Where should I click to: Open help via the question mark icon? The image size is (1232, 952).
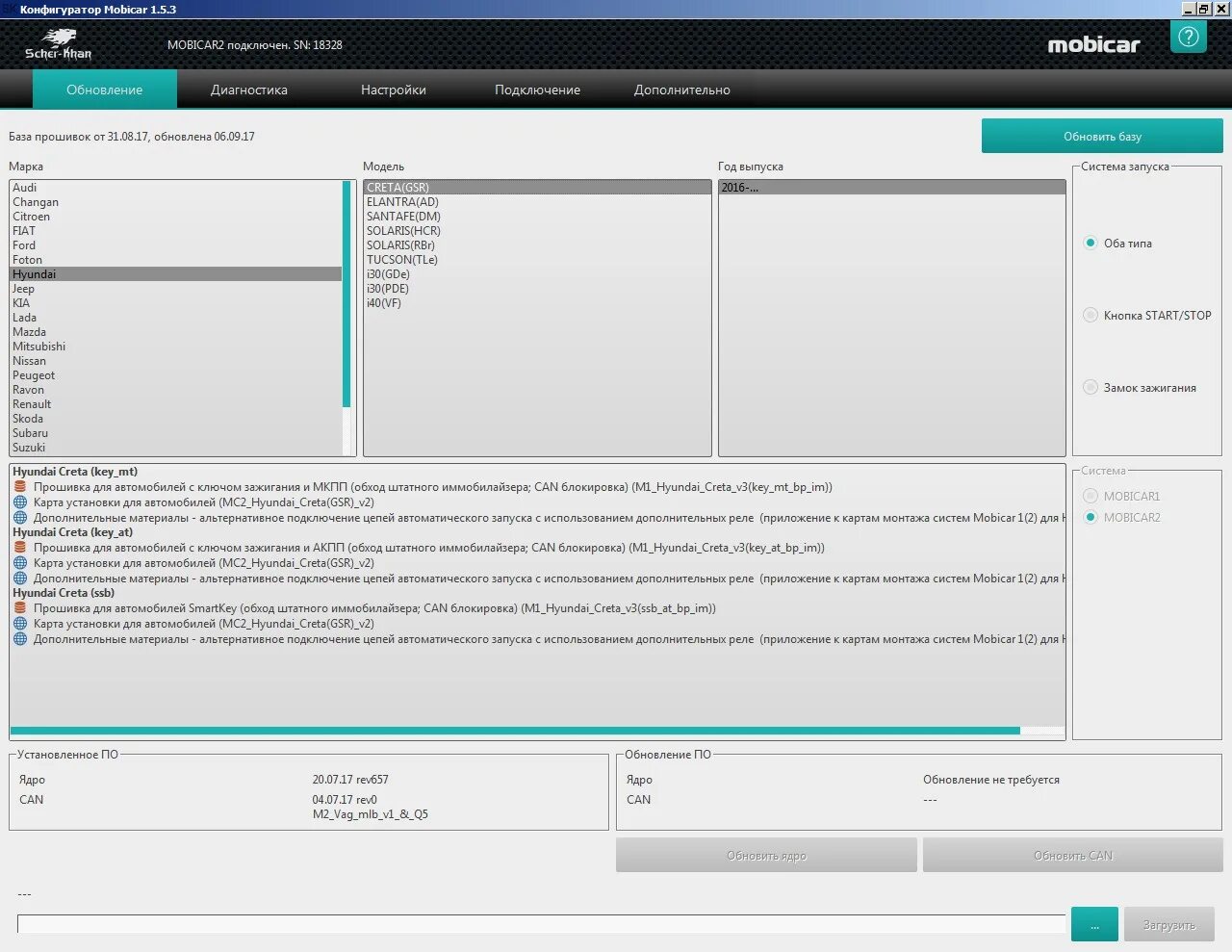1189,38
